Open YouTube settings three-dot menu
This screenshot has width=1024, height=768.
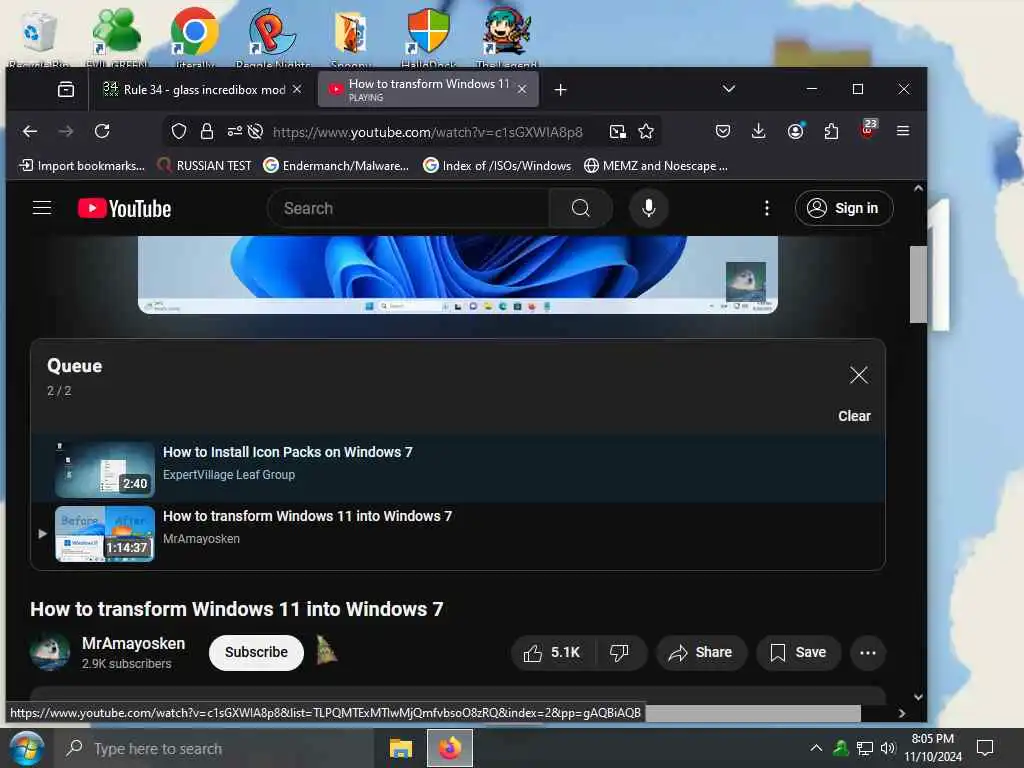coord(767,208)
